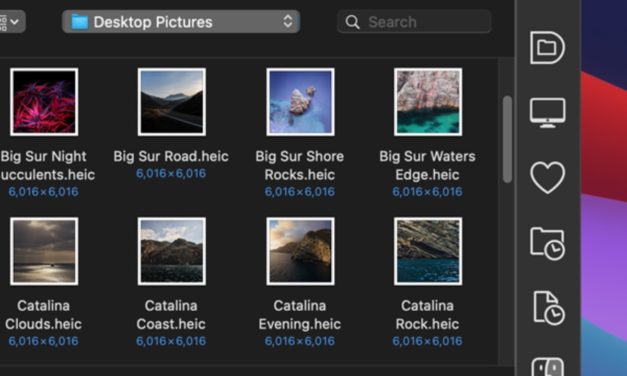Select the Big Sur Shore Rocks thumbnail
The width and height of the screenshot is (627, 376).
(300, 102)
